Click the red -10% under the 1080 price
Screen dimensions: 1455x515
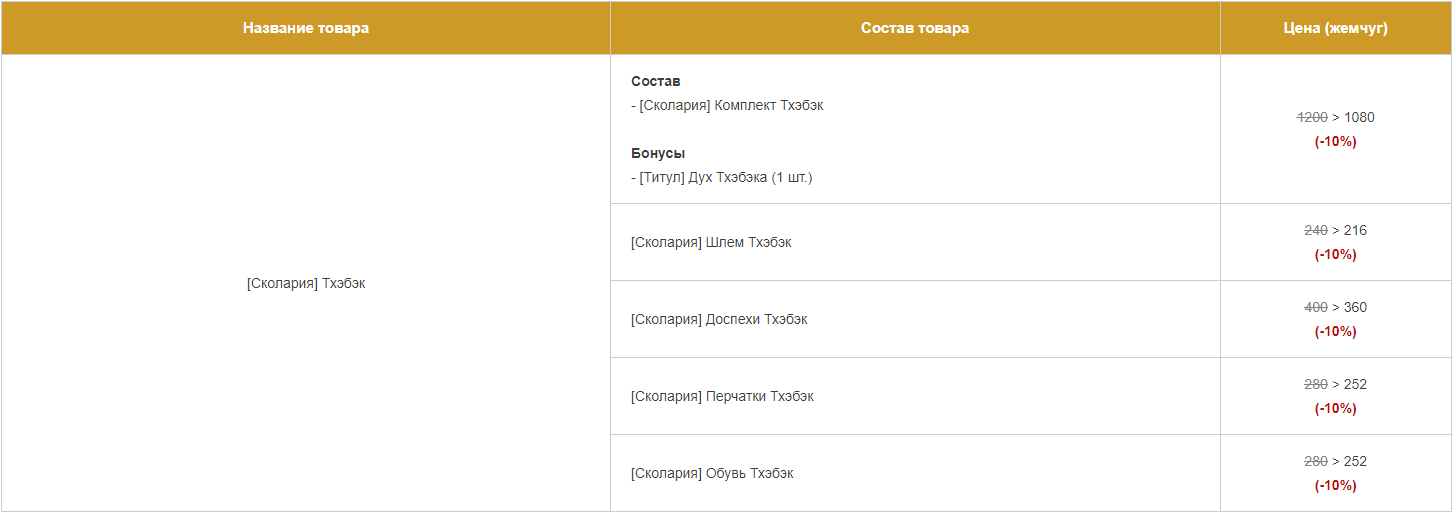(x=1335, y=142)
